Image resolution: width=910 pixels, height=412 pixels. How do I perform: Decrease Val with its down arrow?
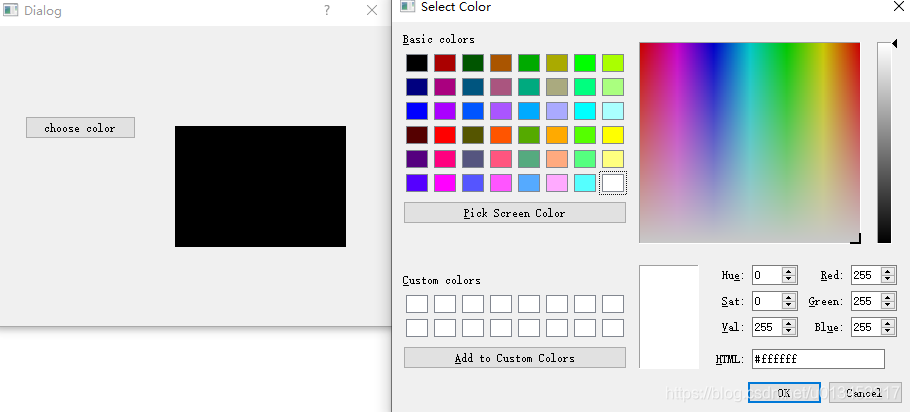788,332
